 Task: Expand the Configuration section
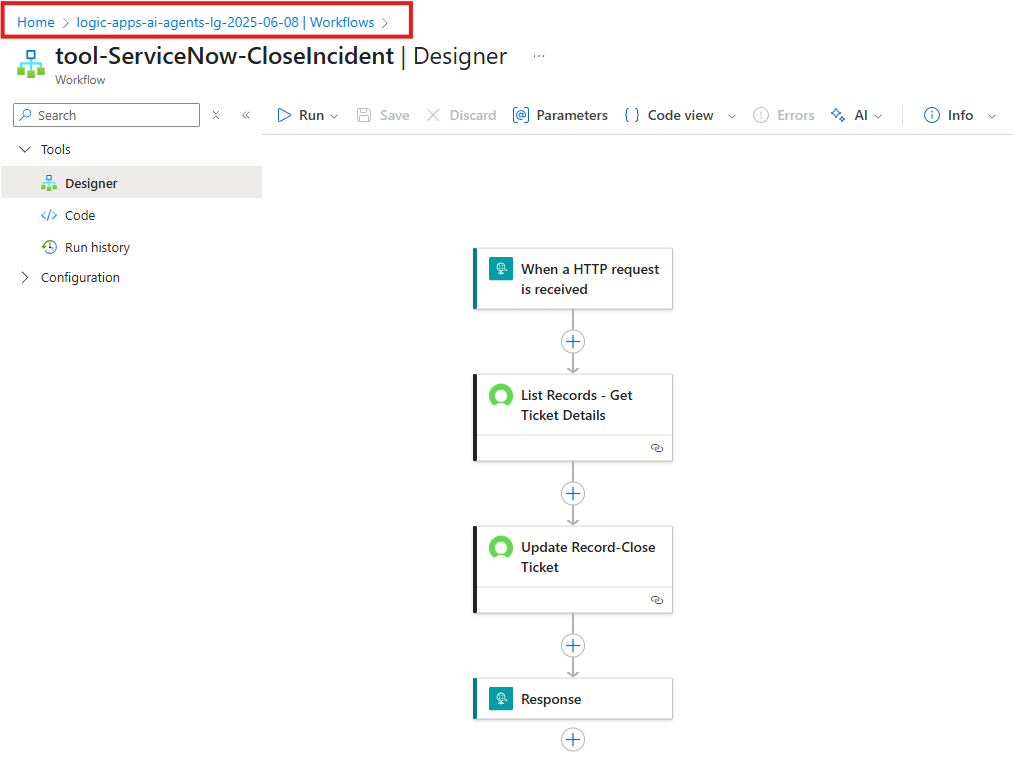point(25,277)
